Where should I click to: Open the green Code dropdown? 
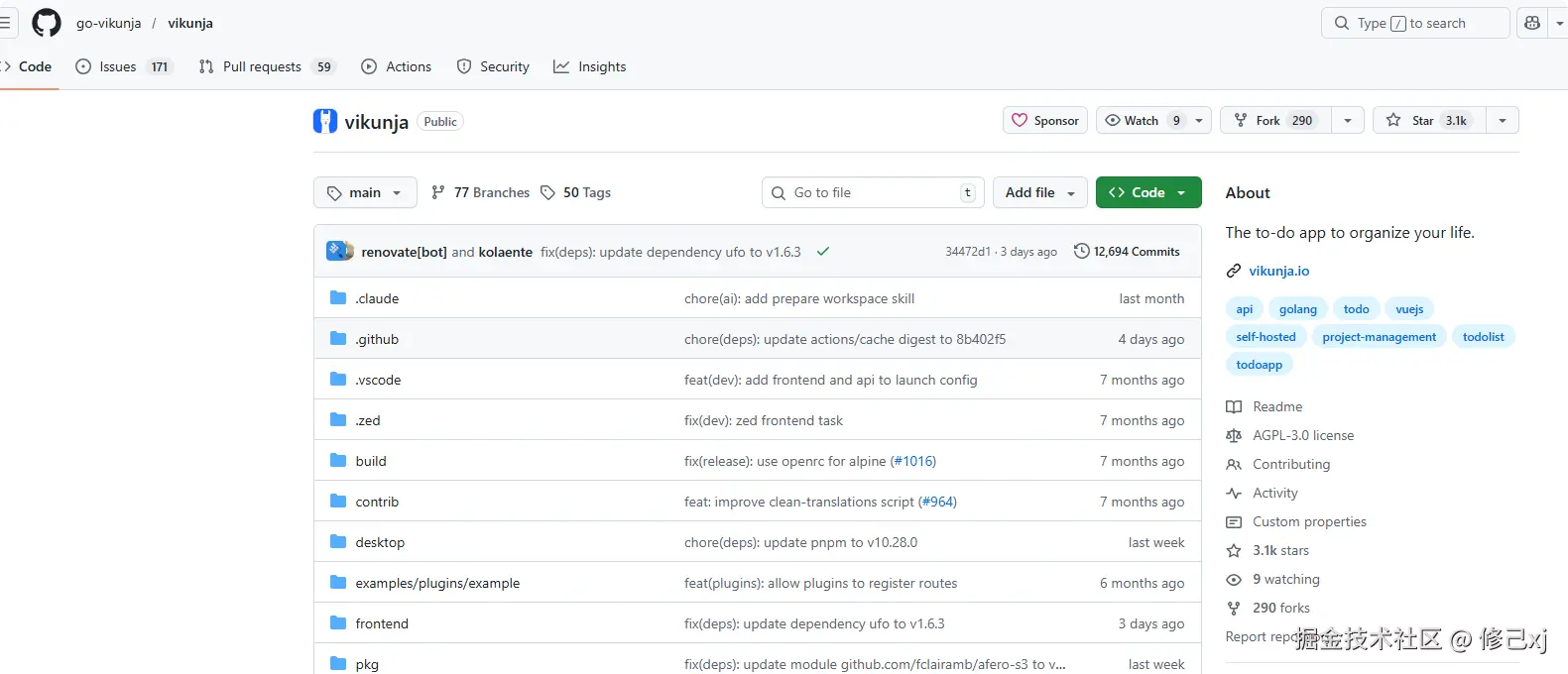(x=1148, y=192)
